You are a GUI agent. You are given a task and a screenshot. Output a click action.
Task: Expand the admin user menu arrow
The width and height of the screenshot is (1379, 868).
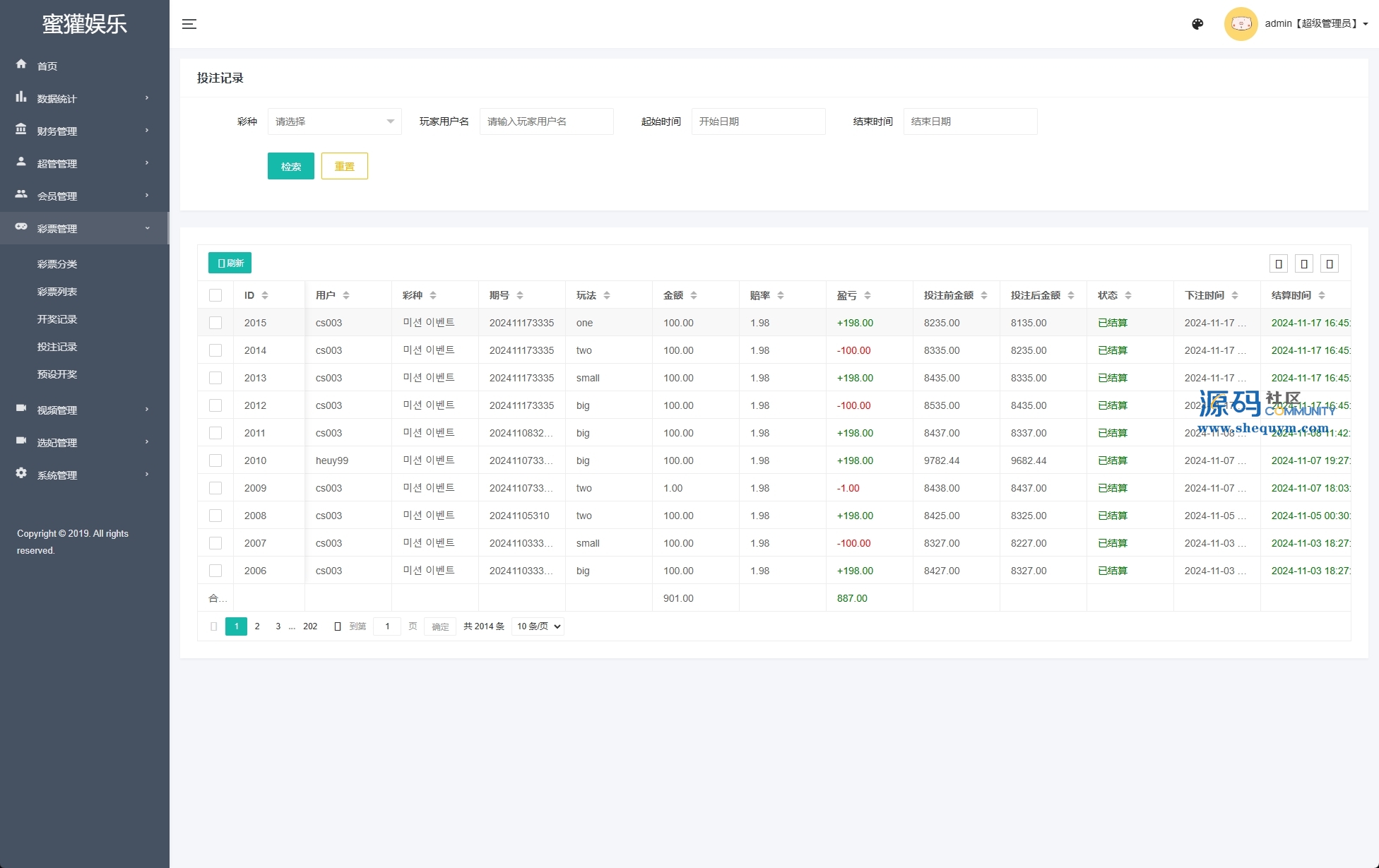pyautogui.click(x=1366, y=24)
